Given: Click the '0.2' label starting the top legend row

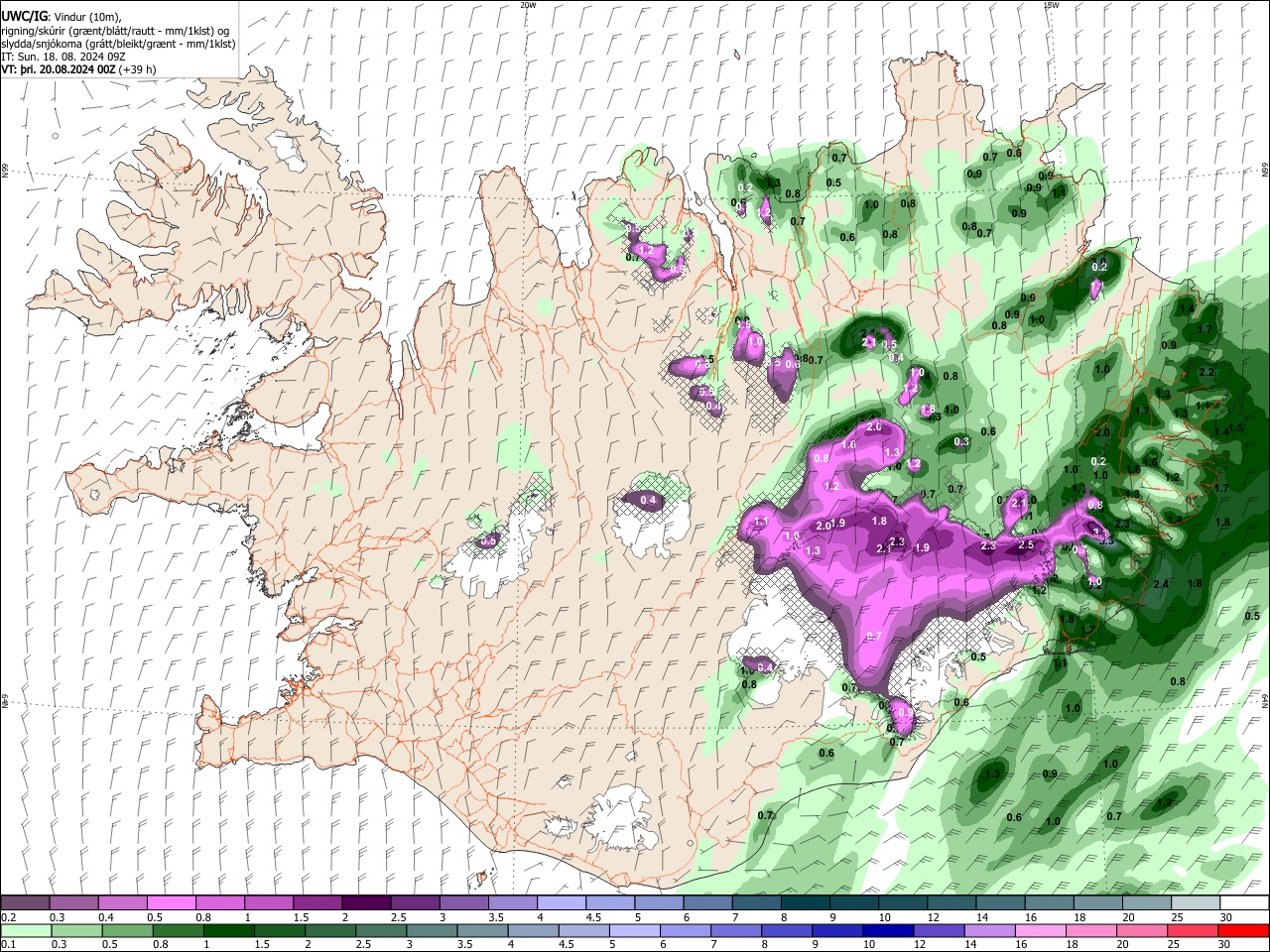Looking at the screenshot, I should (8, 917).
